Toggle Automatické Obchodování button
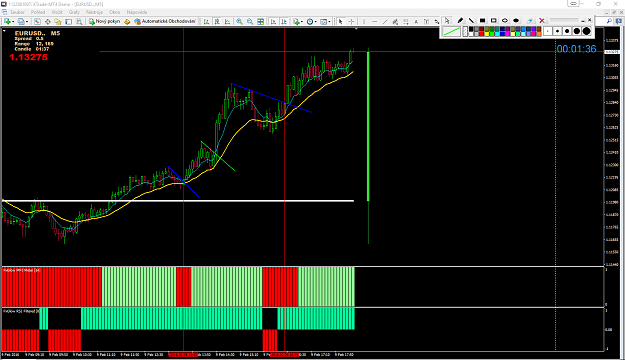 pos(165,22)
